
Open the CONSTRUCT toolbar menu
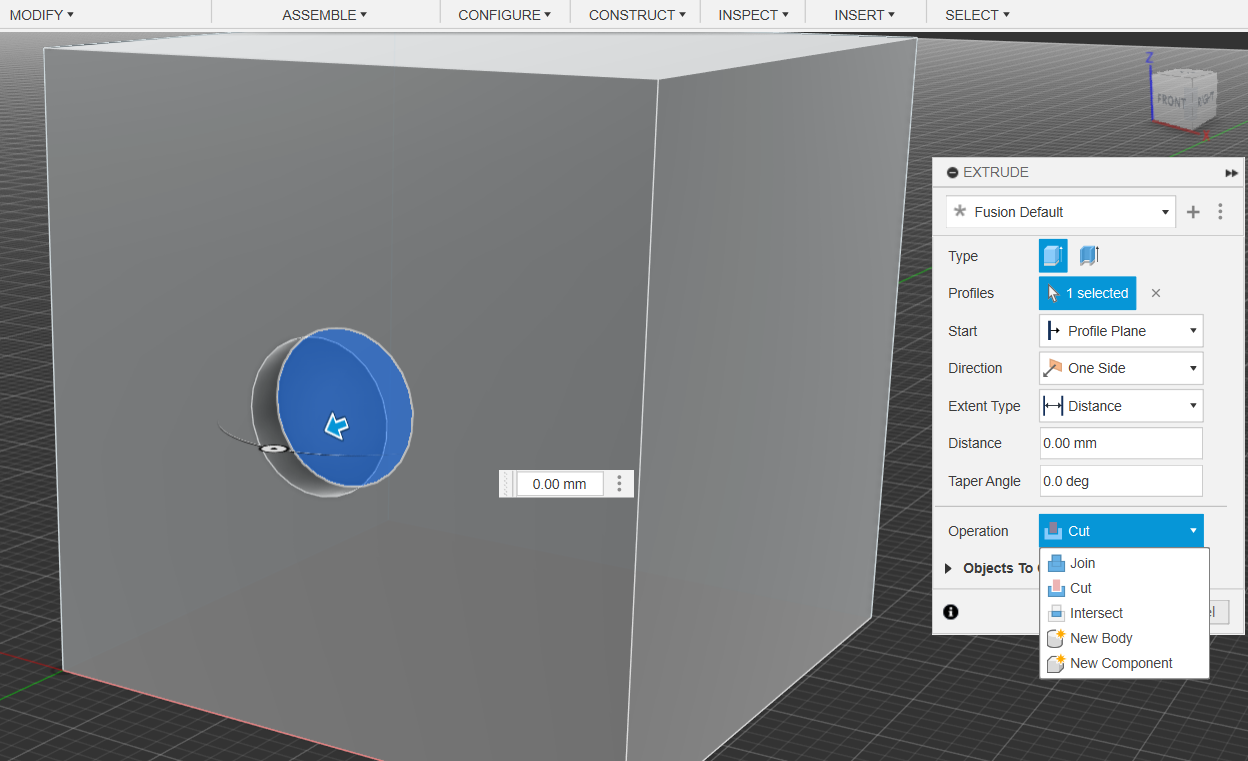click(636, 15)
